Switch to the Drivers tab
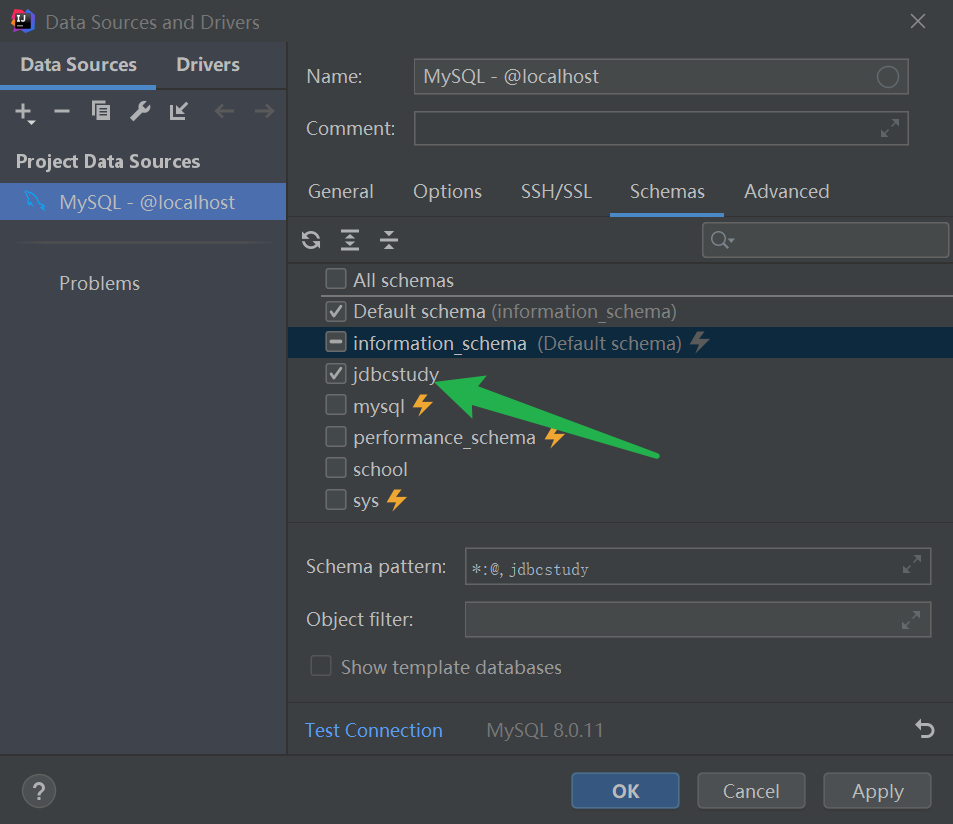Image resolution: width=953 pixels, height=824 pixels. [x=208, y=65]
